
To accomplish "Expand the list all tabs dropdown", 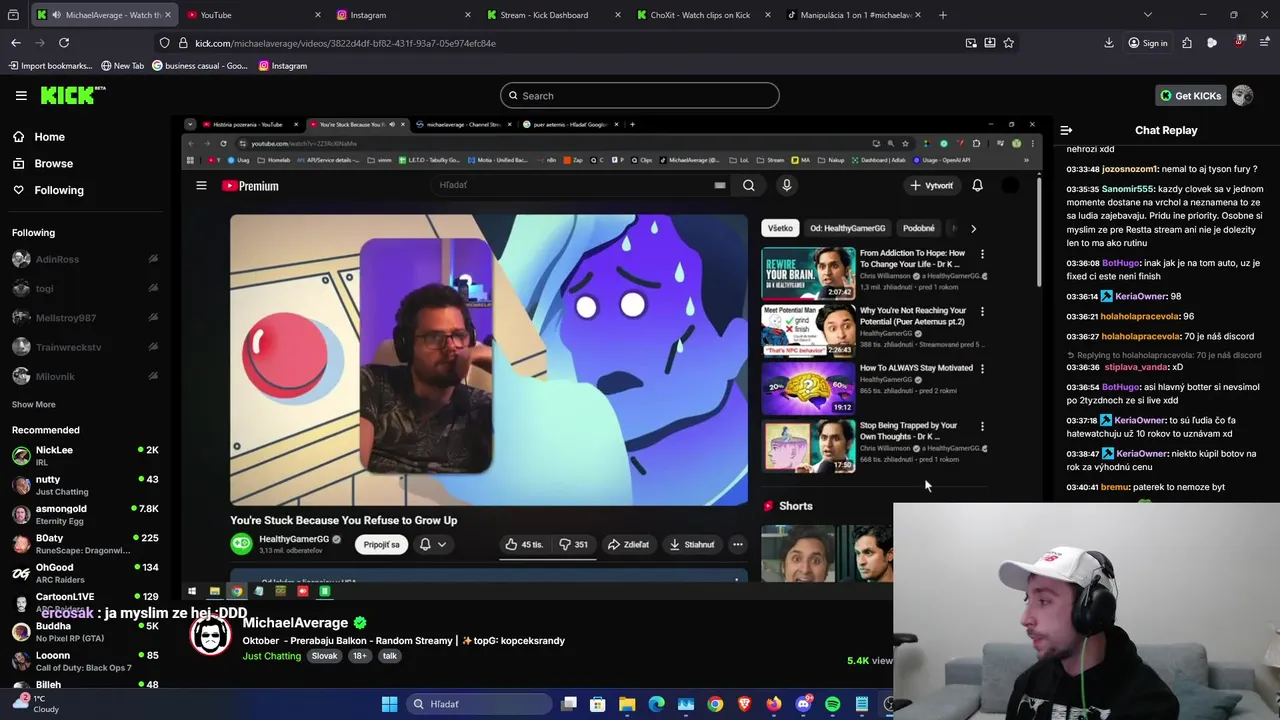I will 1147,15.
